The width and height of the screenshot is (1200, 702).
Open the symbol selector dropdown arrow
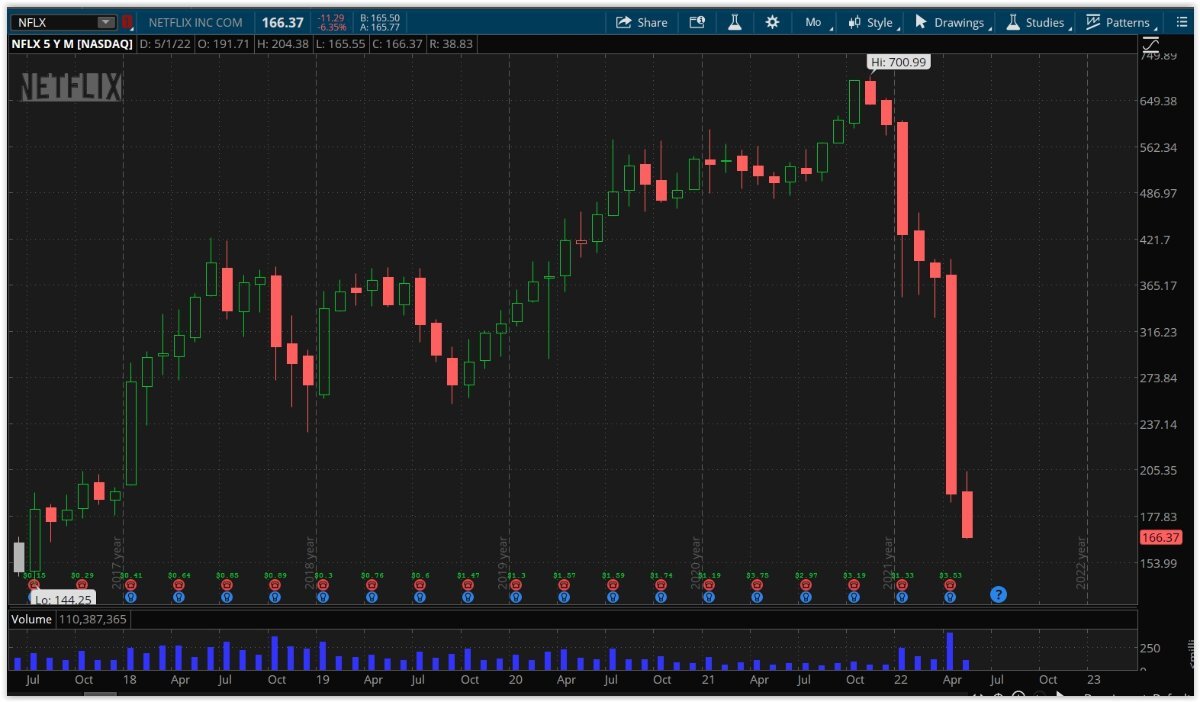pos(106,22)
